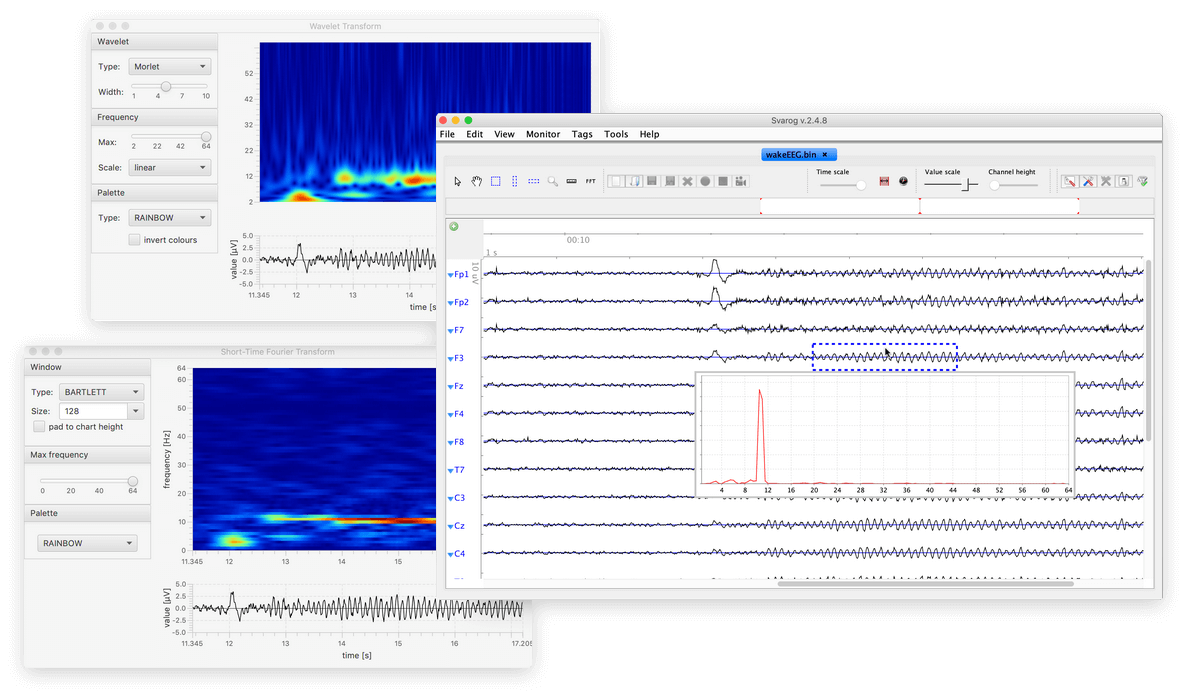The width and height of the screenshot is (1187, 697).
Task: Click the Cz channel label
Action: [x=459, y=526]
